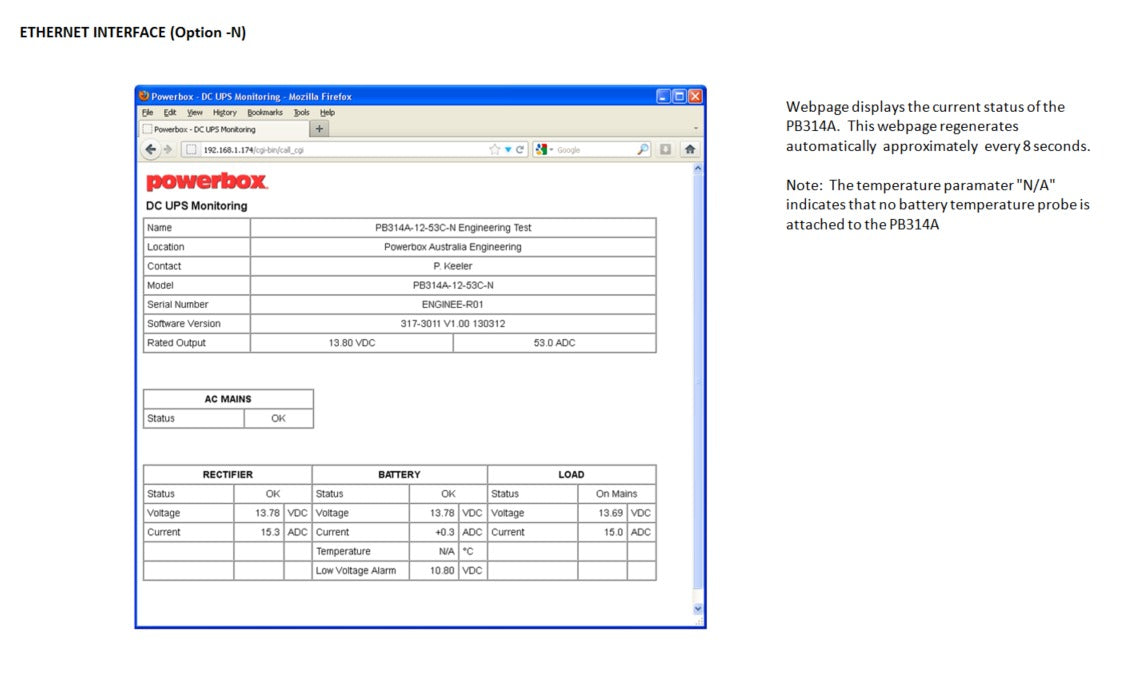Click the browser back arrow button
Screen dimensions: 1126x689
click(151, 149)
